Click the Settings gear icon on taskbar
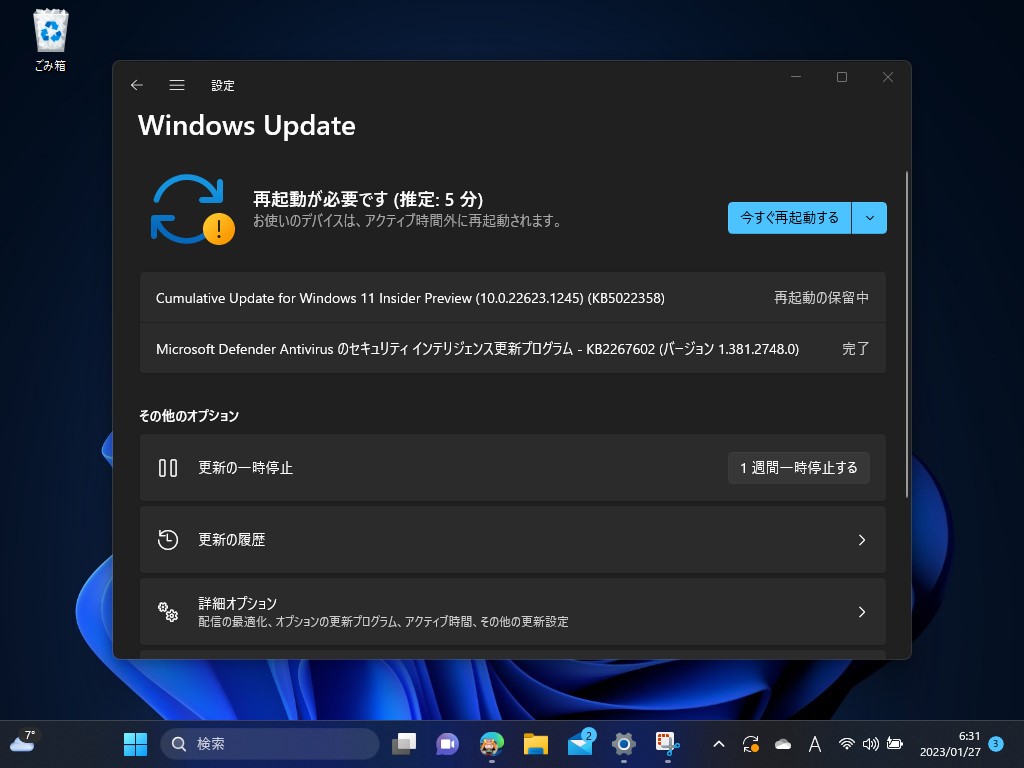Screen dimensions: 1024x768 [x=624, y=744]
